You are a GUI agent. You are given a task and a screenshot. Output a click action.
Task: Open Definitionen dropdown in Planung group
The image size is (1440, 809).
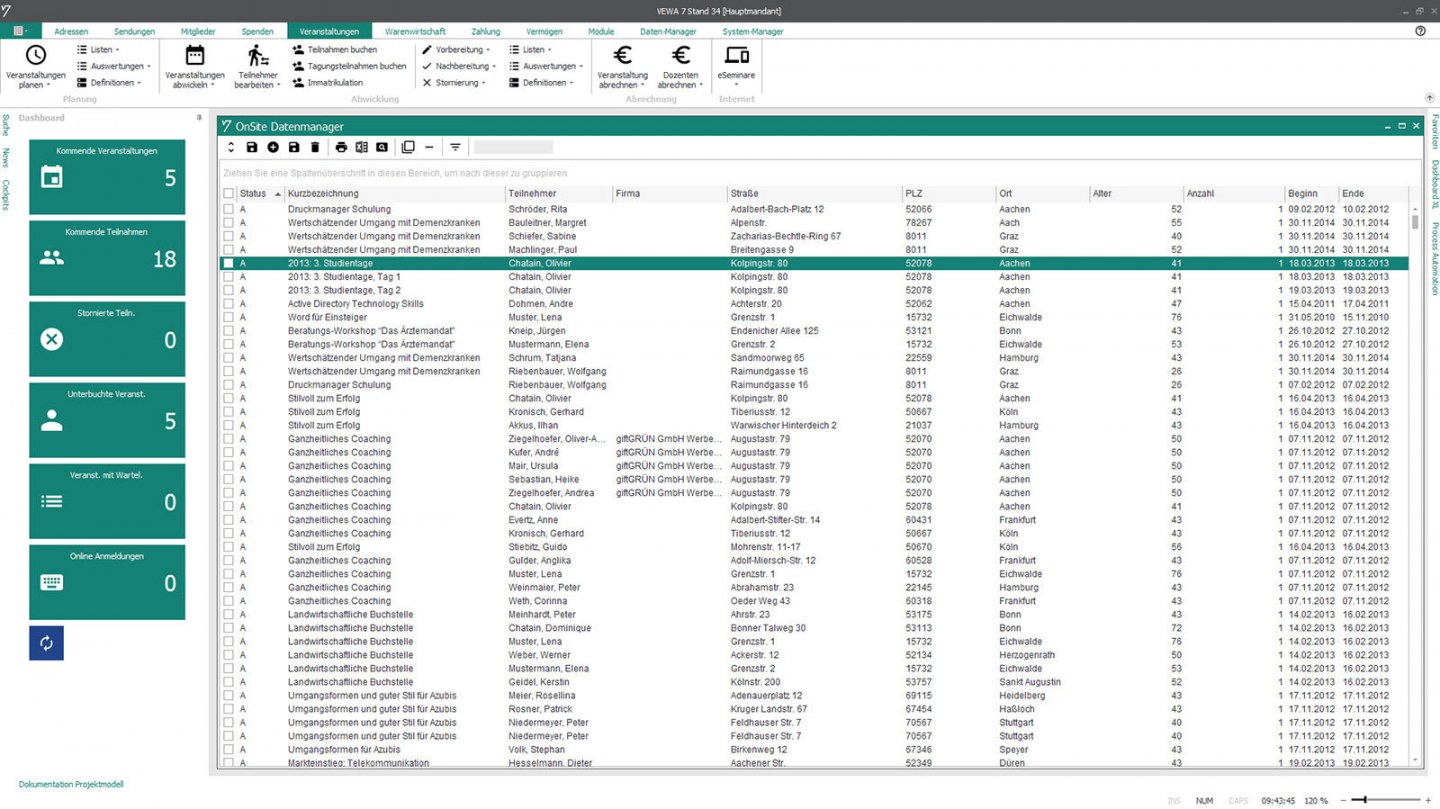pyautogui.click(x=109, y=83)
